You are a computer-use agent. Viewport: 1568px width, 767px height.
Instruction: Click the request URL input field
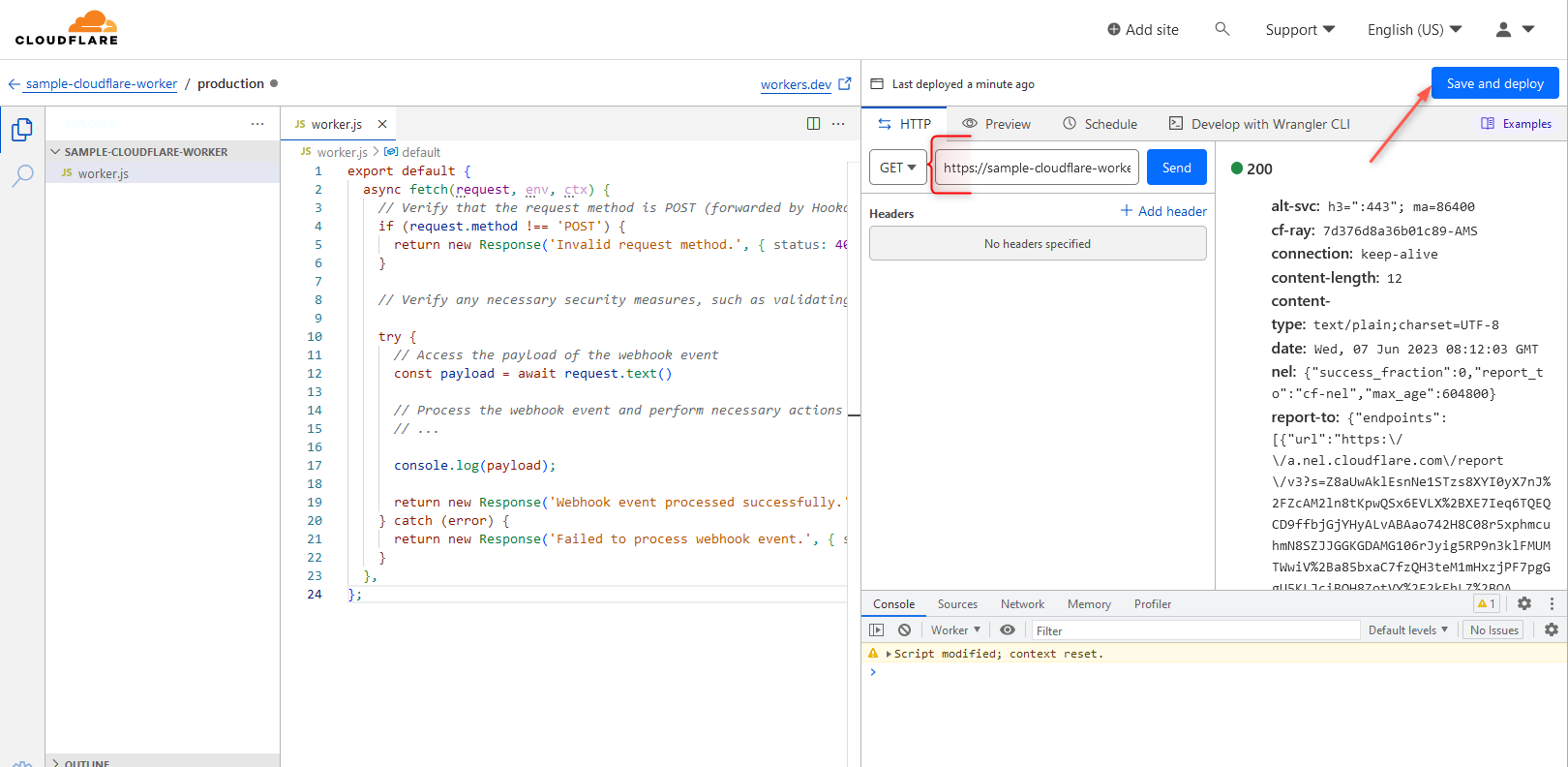(1037, 168)
